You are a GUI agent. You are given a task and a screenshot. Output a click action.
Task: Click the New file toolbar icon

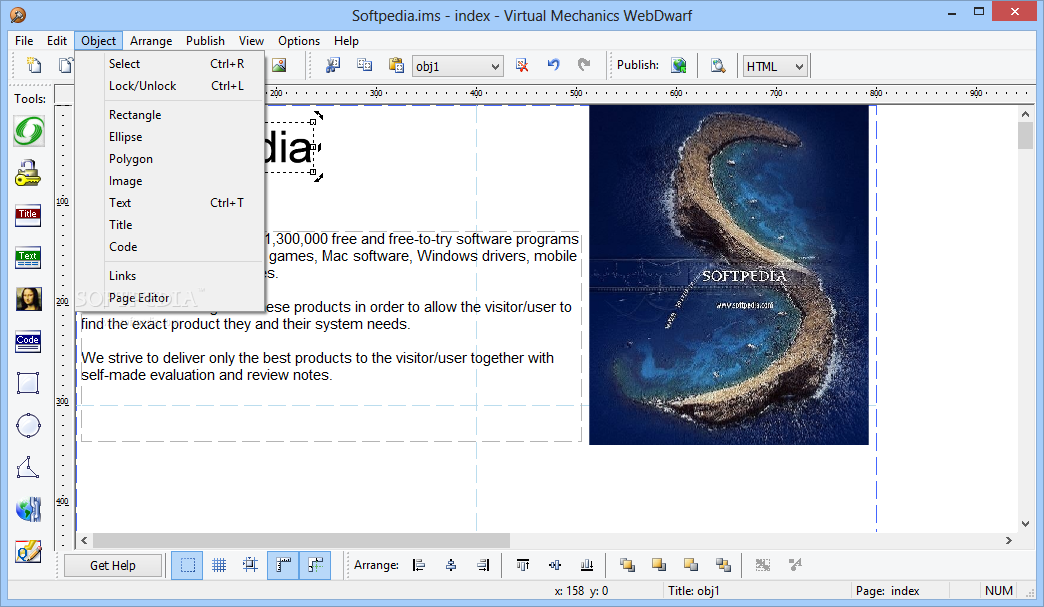(x=33, y=65)
